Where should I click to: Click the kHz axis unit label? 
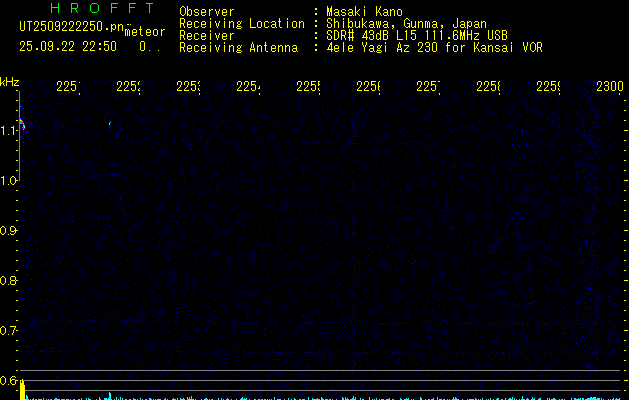pyautogui.click(x=9, y=82)
